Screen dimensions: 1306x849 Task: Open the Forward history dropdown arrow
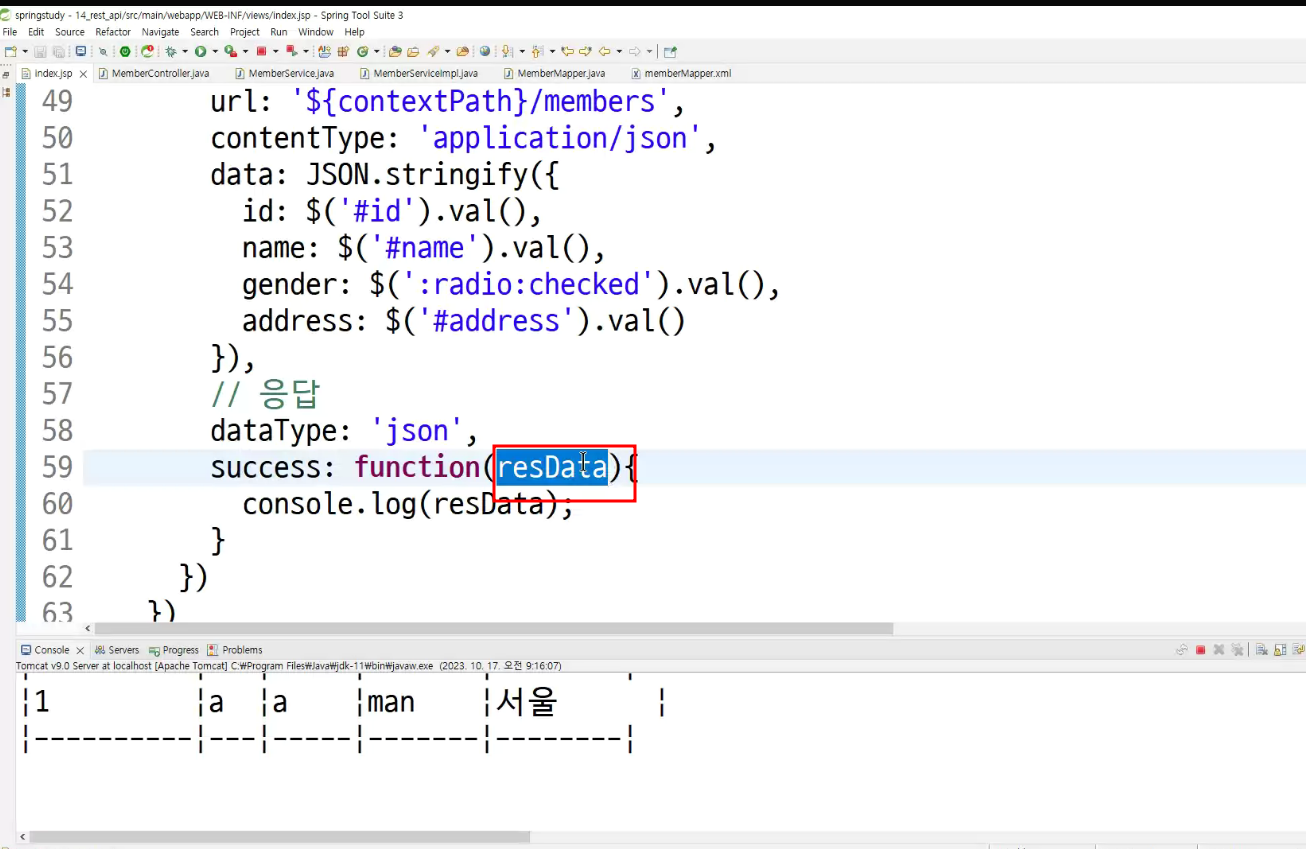649,51
